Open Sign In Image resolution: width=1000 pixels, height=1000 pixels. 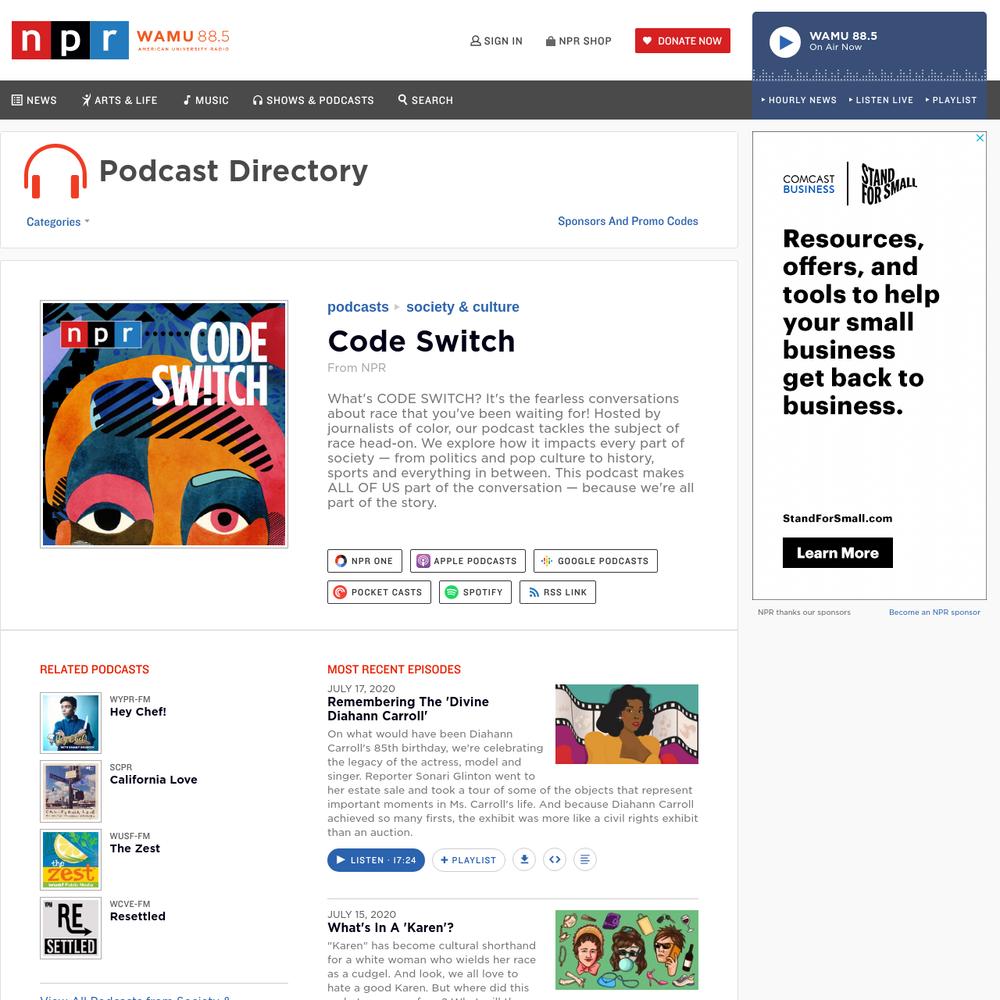click(496, 41)
